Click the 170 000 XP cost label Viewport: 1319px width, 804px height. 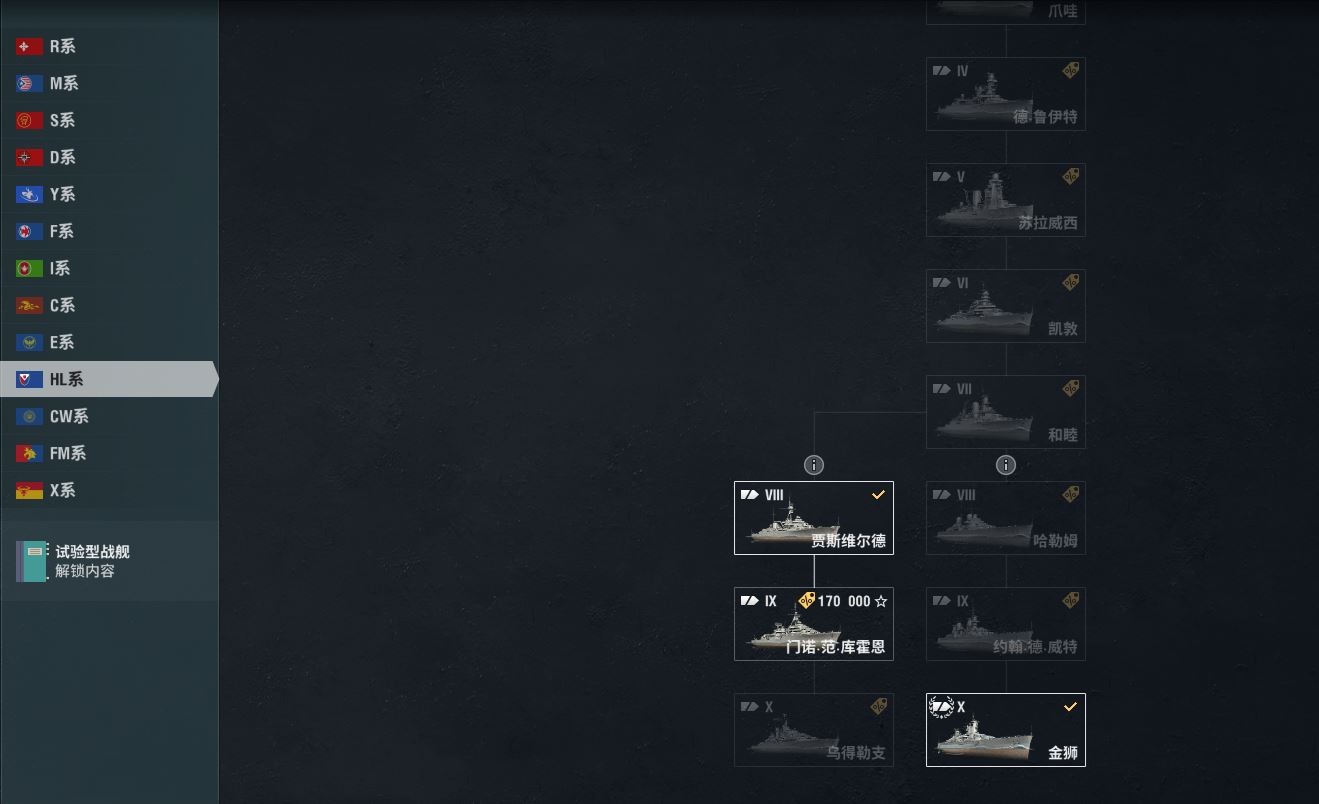click(844, 601)
